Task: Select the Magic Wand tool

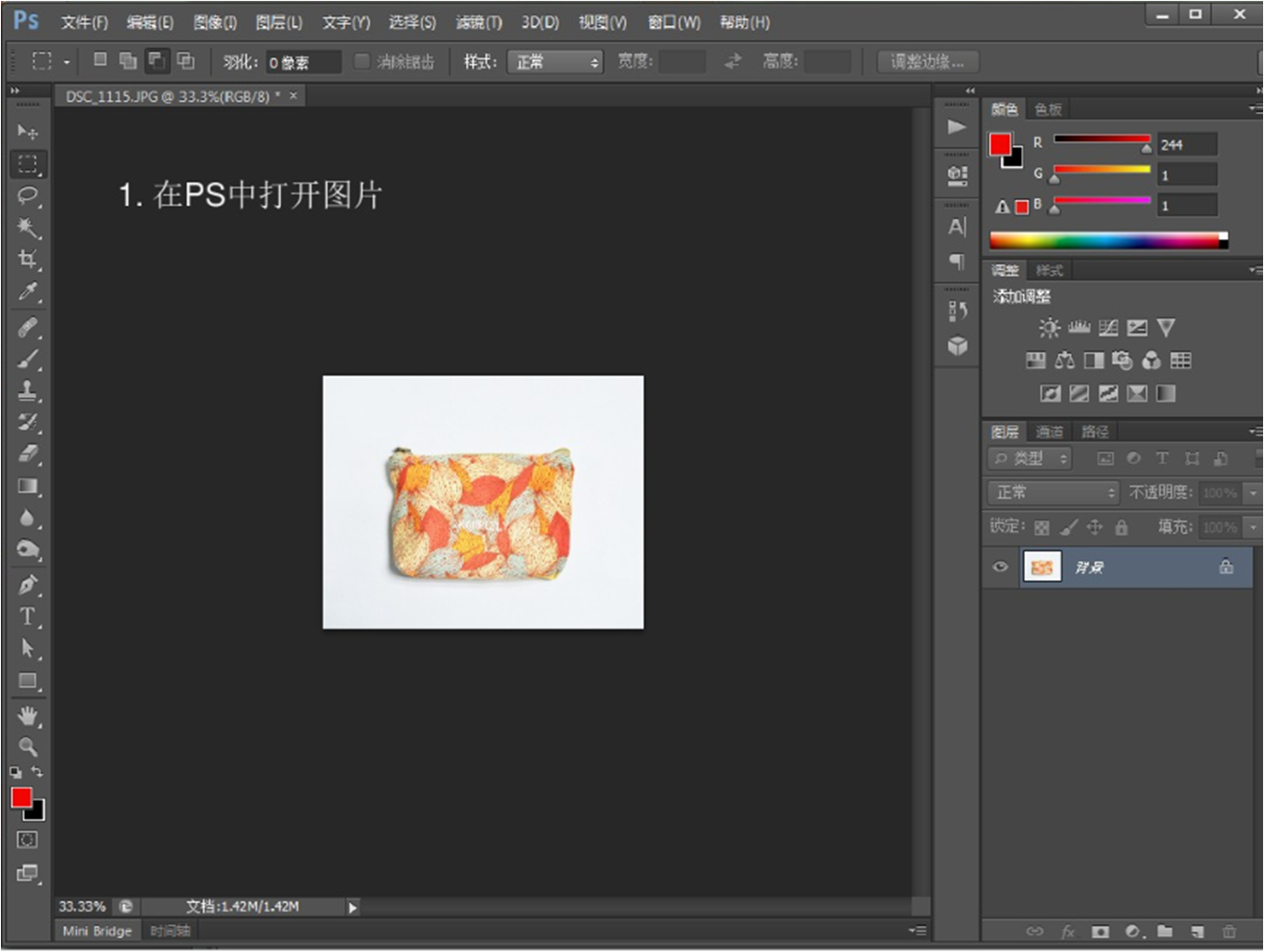Action: click(28, 227)
